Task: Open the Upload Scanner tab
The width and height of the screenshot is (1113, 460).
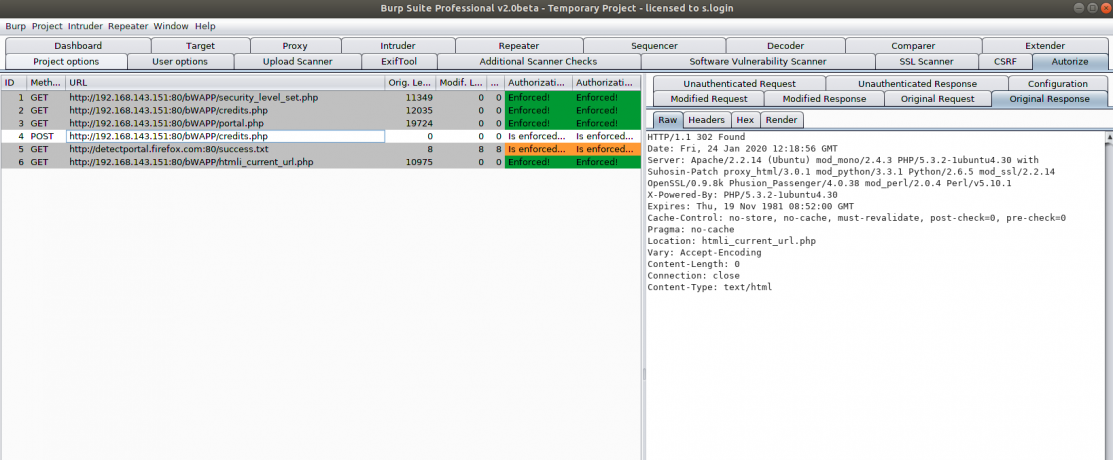Action: (x=297, y=62)
